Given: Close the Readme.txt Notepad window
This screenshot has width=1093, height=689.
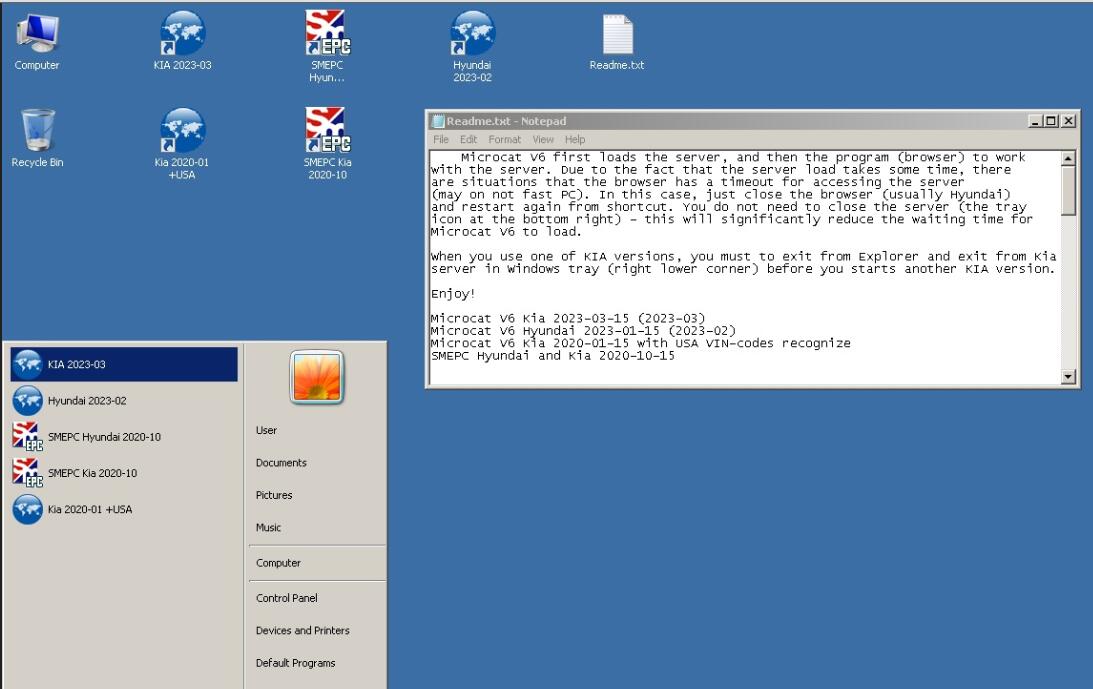Looking at the screenshot, I should tap(1068, 121).
